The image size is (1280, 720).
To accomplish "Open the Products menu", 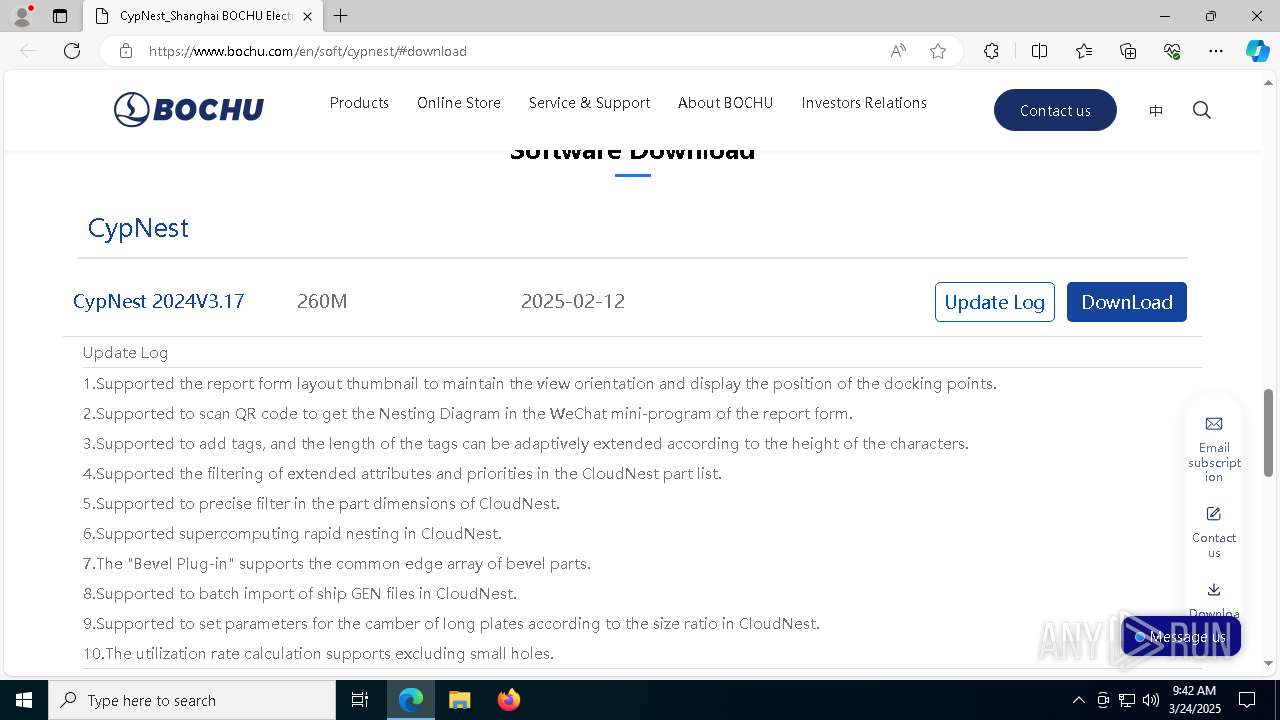I will (359, 103).
